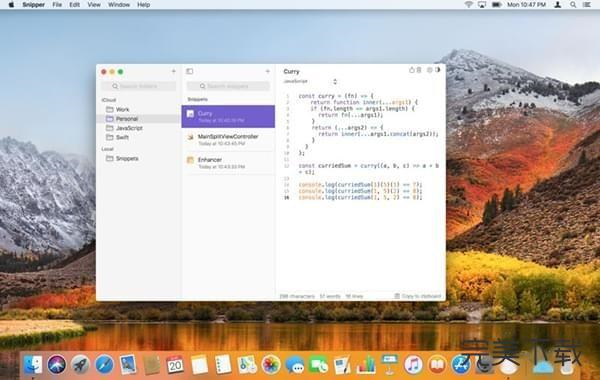The width and height of the screenshot is (600, 380).
Task: Open Numbers from the Dock
Action: coord(366,364)
